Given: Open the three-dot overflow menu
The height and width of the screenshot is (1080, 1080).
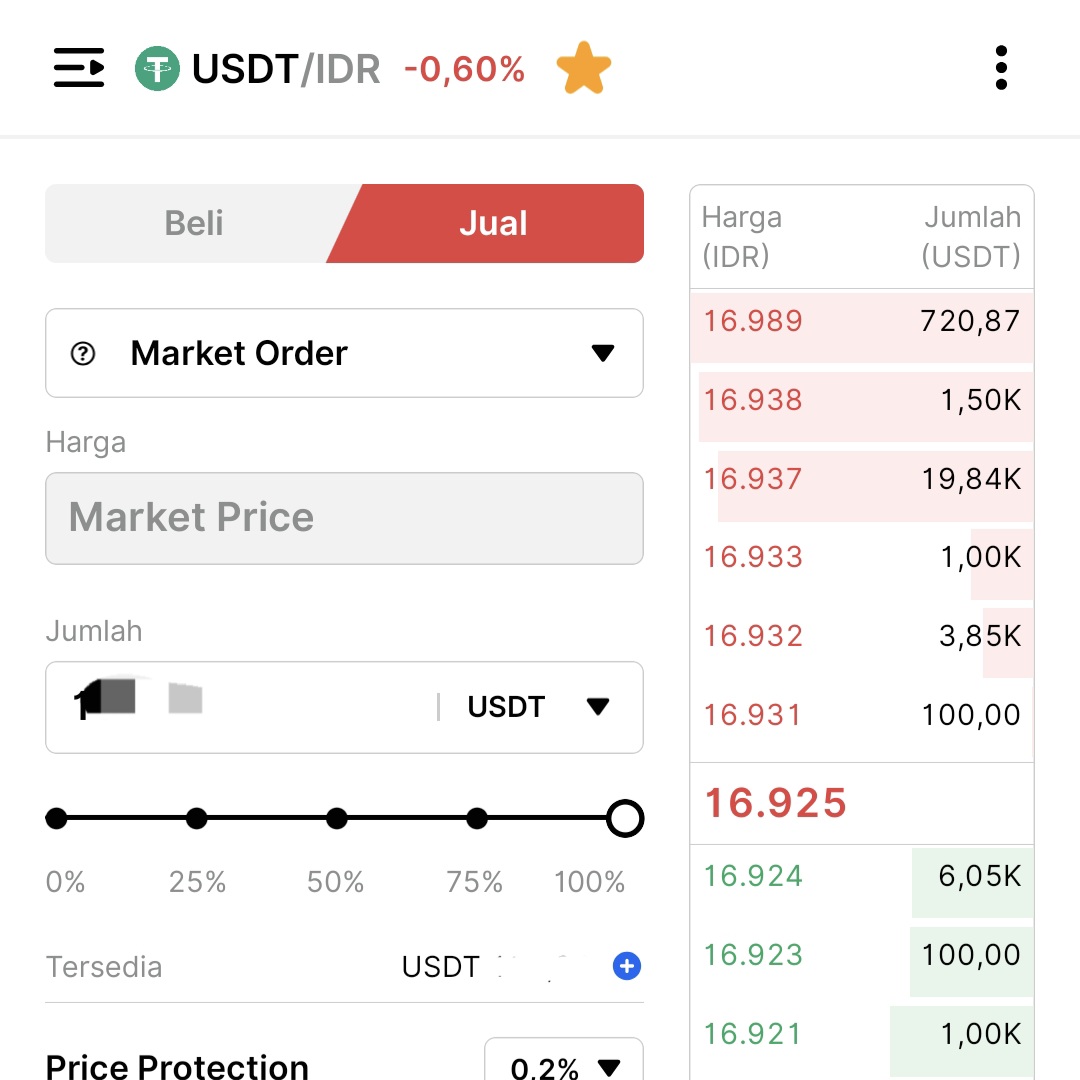Looking at the screenshot, I should (1001, 67).
